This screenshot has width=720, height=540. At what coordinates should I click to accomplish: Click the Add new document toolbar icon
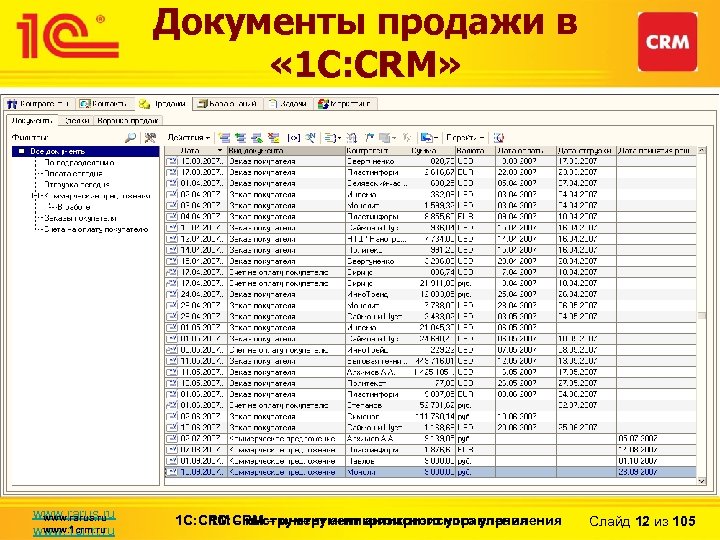(x=224, y=137)
